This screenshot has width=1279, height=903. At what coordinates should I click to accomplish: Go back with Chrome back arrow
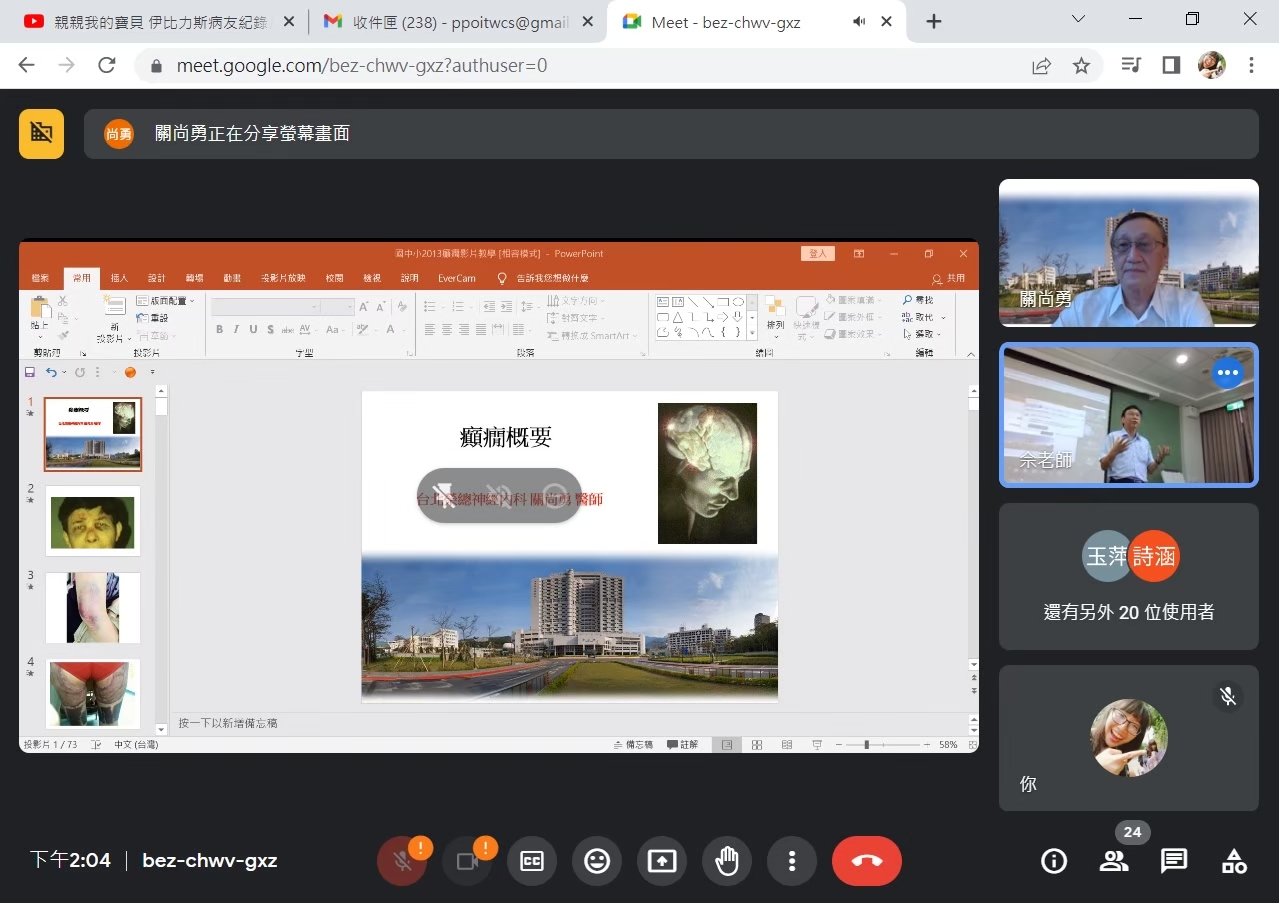click(27, 65)
